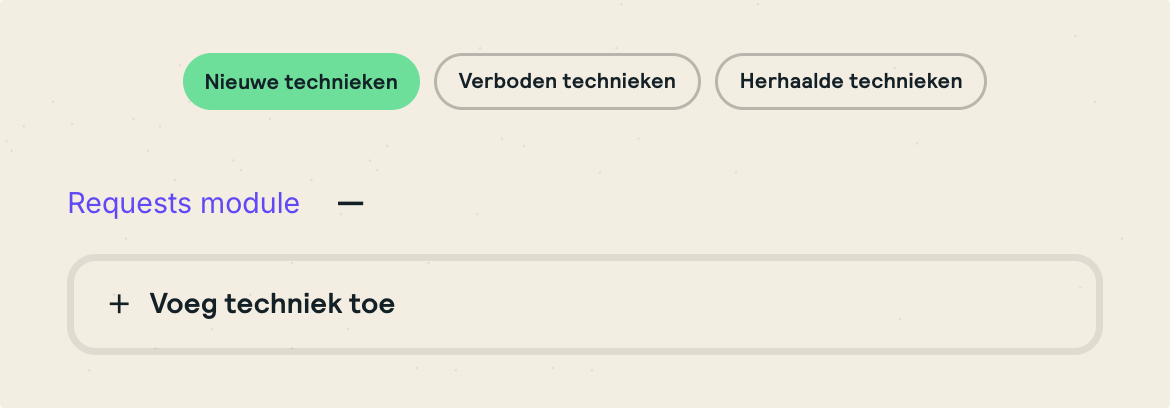The image size is (1170, 408).
Task: Activate the Herhaalde technieken filter pill
Action: (851, 81)
